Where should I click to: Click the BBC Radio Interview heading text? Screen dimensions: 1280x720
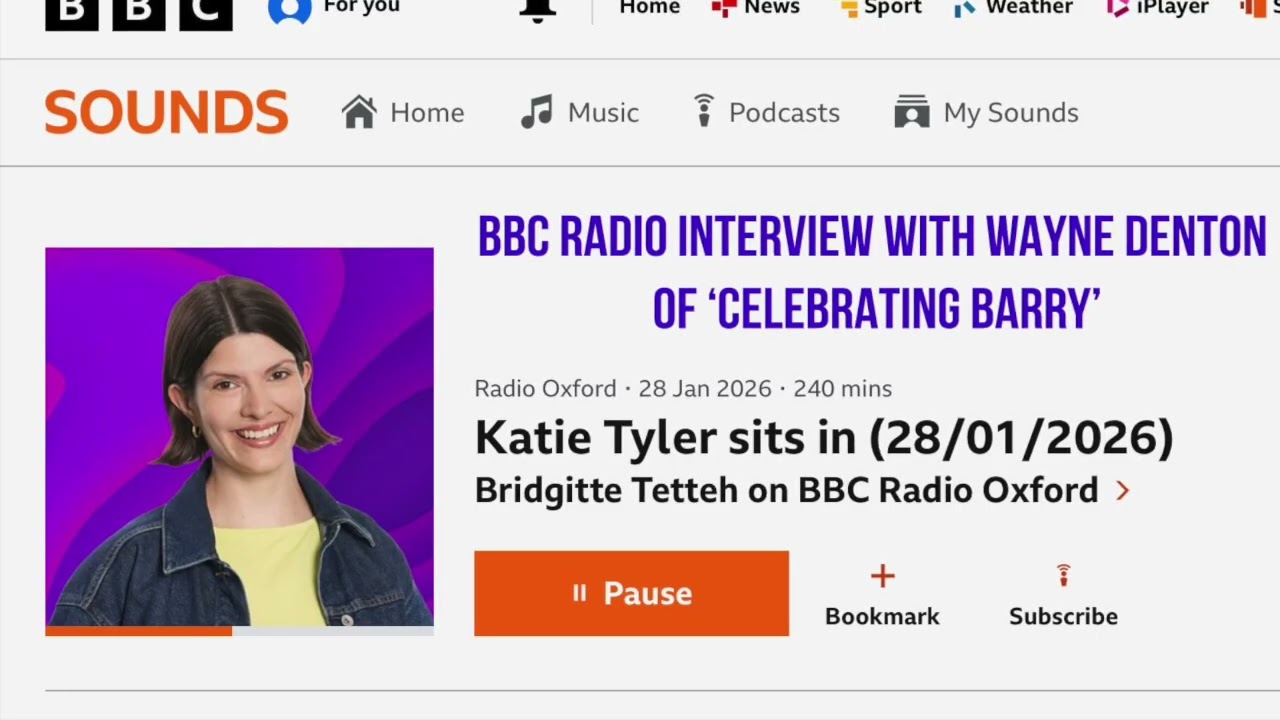pyautogui.click(x=872, y=273)
